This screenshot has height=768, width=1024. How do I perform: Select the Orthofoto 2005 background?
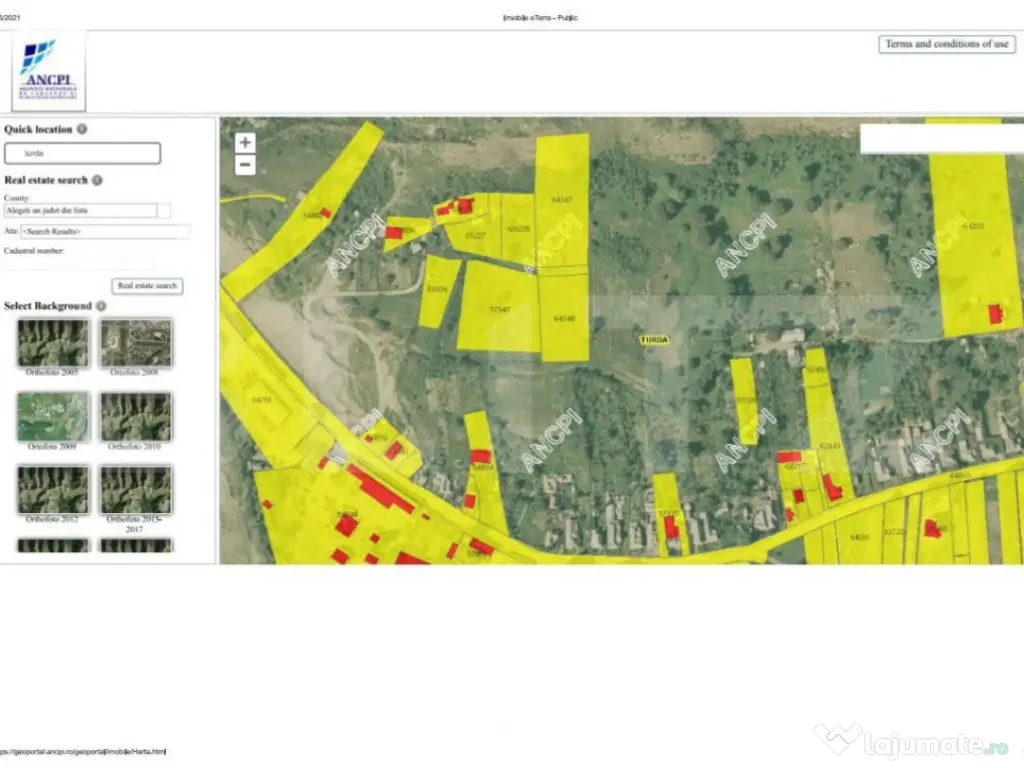click(x=52, y=343)
